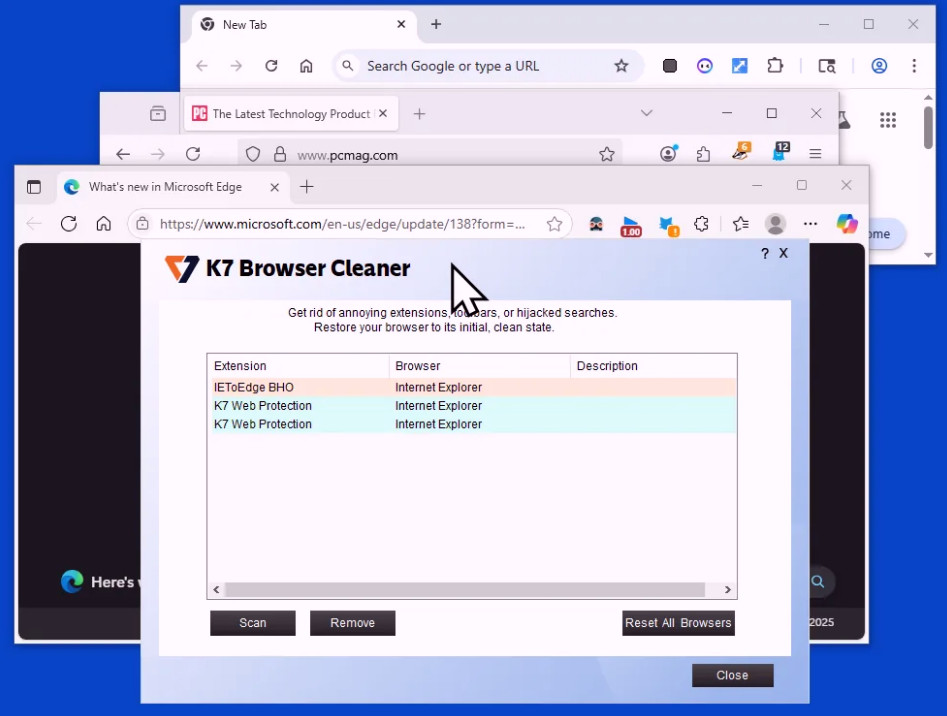
Task: Bookmark this tab with Chrome's star icon
Action: 621,66
